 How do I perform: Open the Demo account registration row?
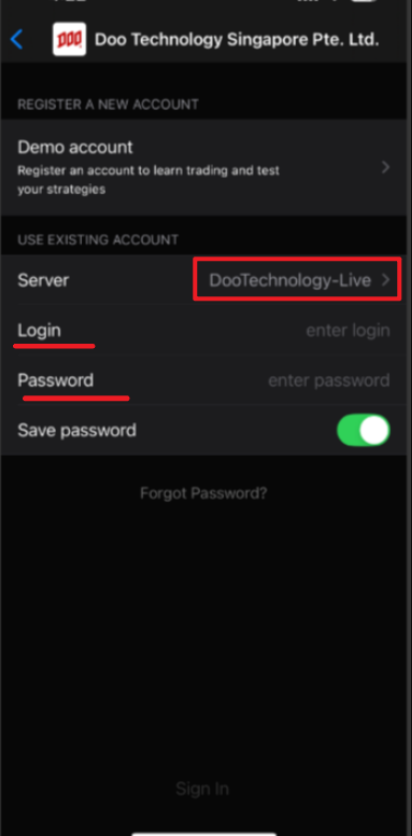point(206,167)
